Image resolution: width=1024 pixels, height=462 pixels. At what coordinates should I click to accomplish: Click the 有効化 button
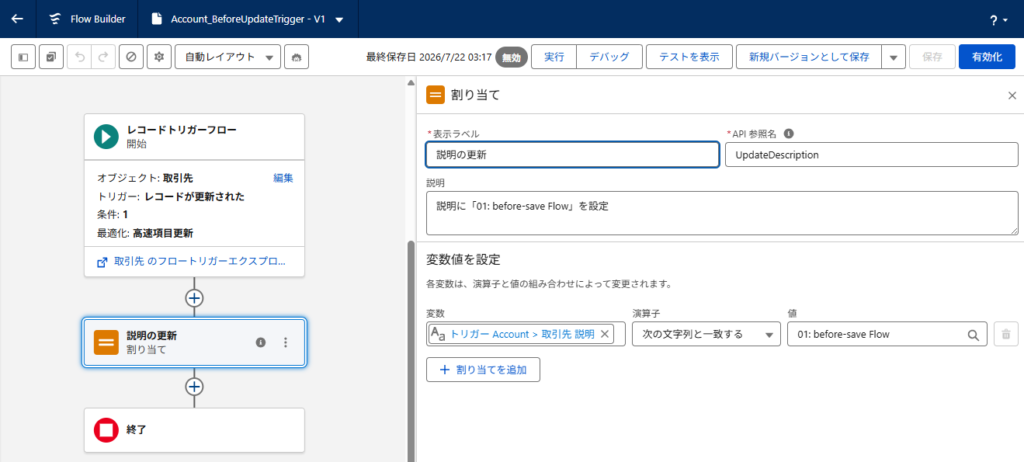[987, 57]
